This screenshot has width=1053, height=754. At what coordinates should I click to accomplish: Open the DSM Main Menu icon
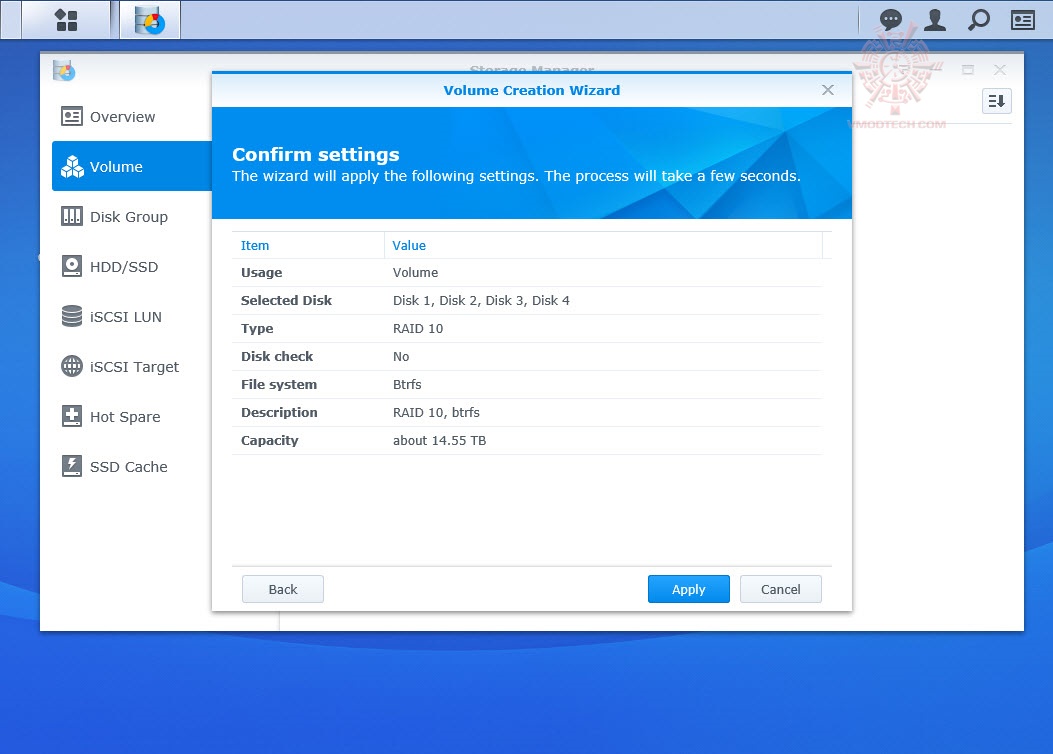click(66, 20)
